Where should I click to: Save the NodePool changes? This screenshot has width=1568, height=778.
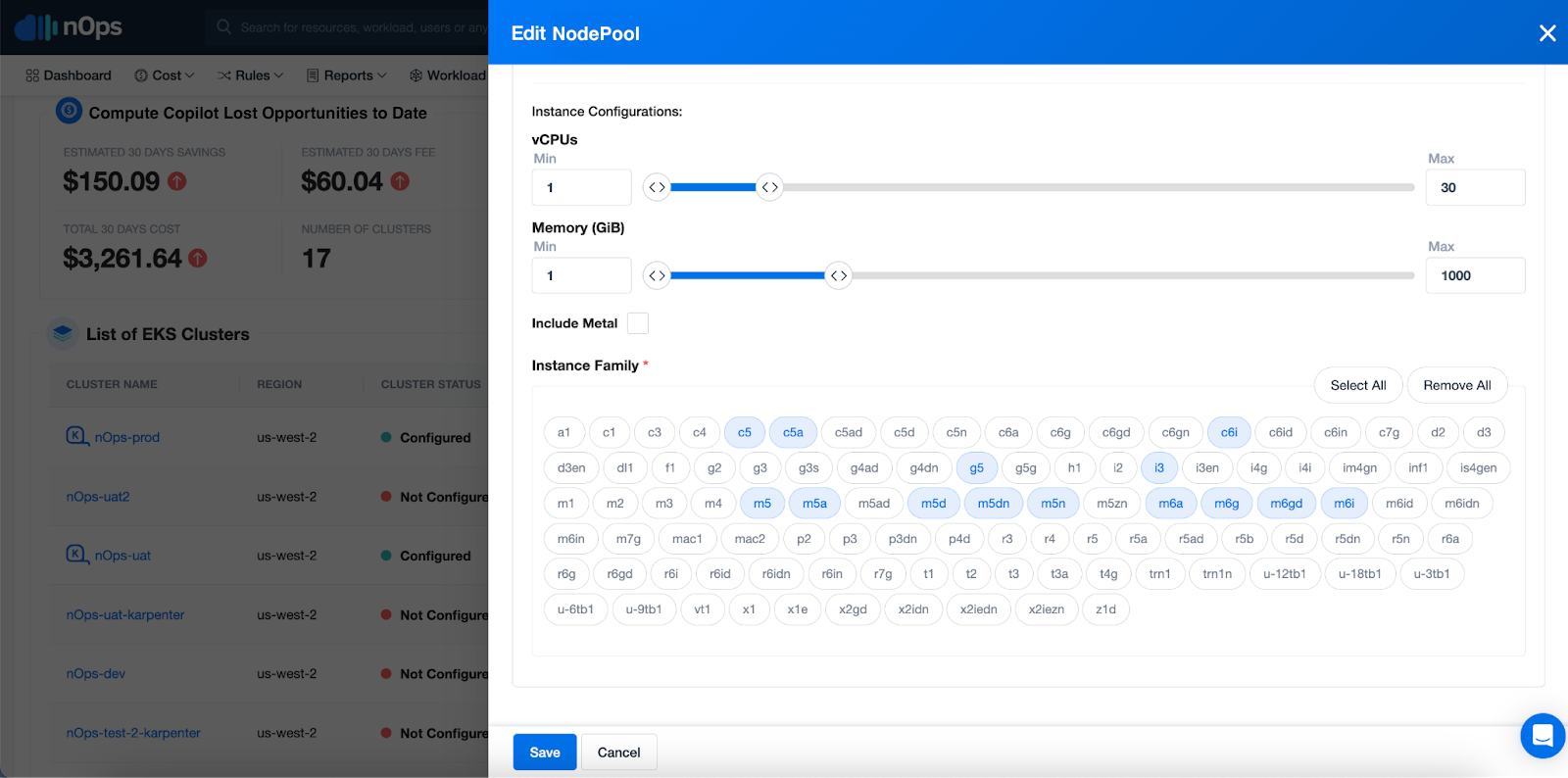tap(545, 753)
